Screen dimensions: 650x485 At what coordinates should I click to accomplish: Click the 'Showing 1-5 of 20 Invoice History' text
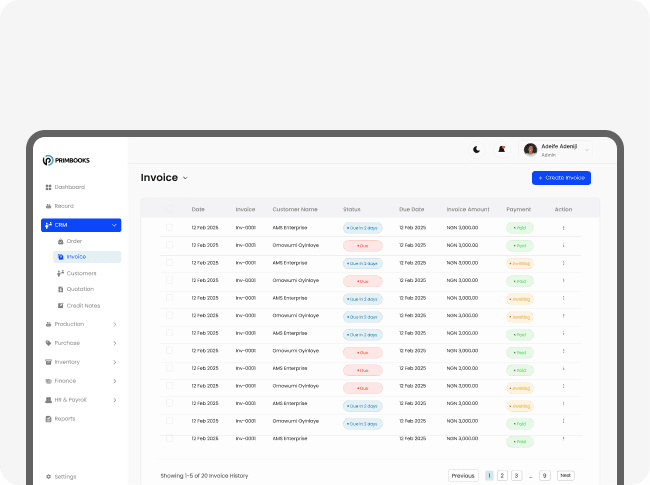click(x=204, y=476)
